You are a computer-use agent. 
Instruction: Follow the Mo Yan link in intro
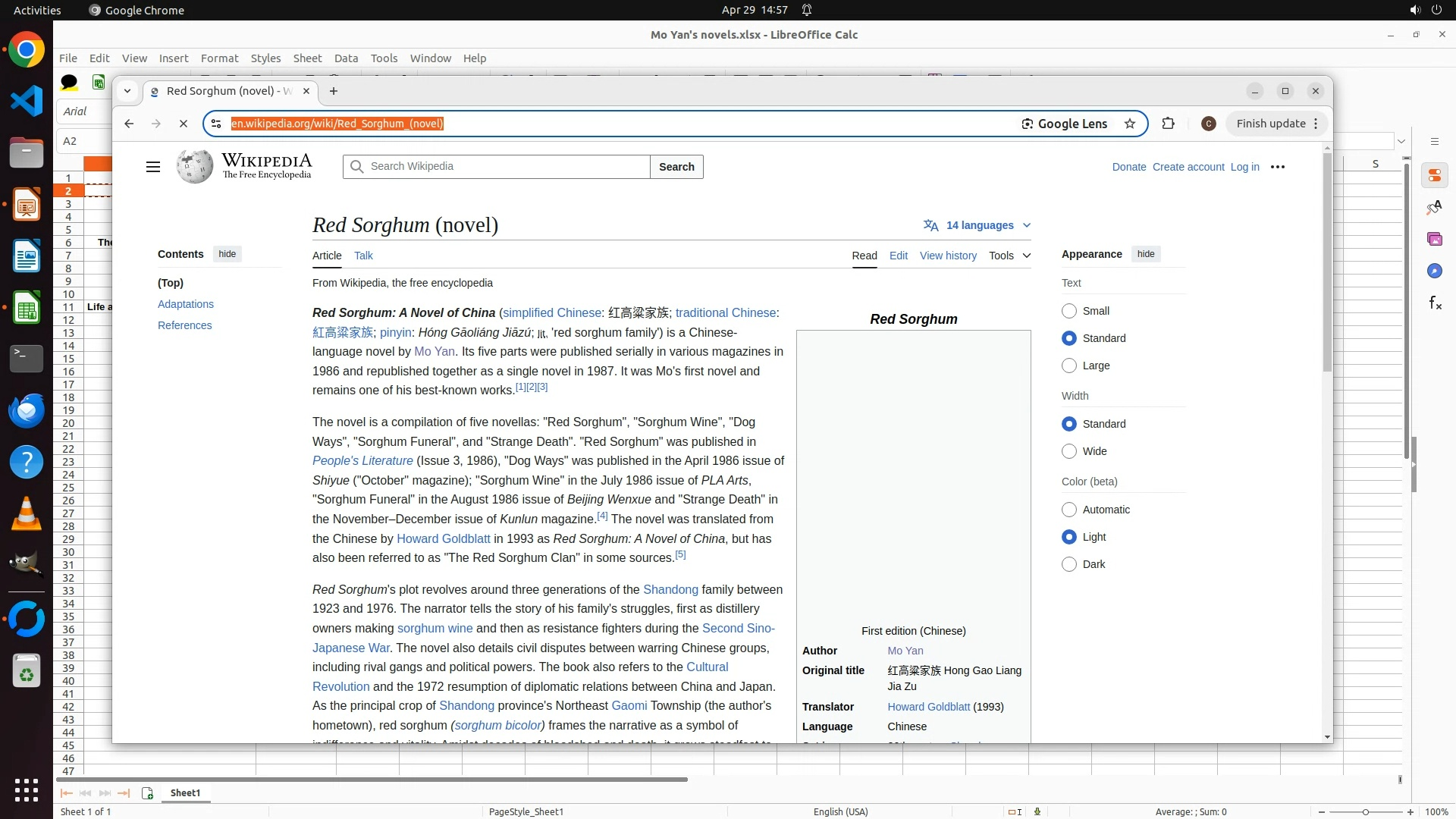435,352
